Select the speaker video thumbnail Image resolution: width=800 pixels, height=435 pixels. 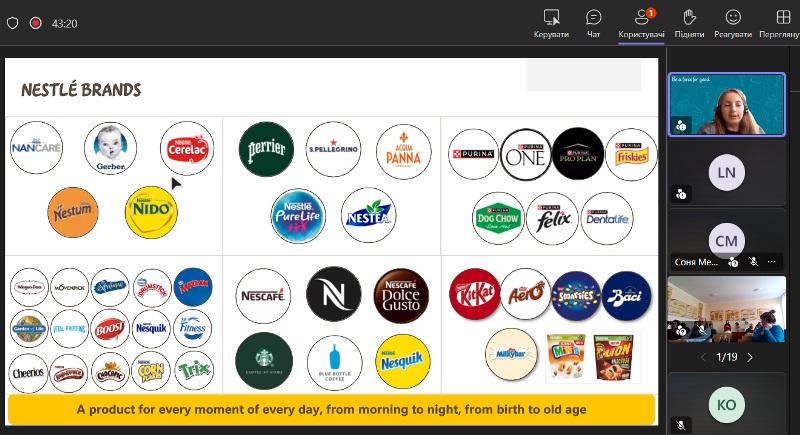pos(727,105)
